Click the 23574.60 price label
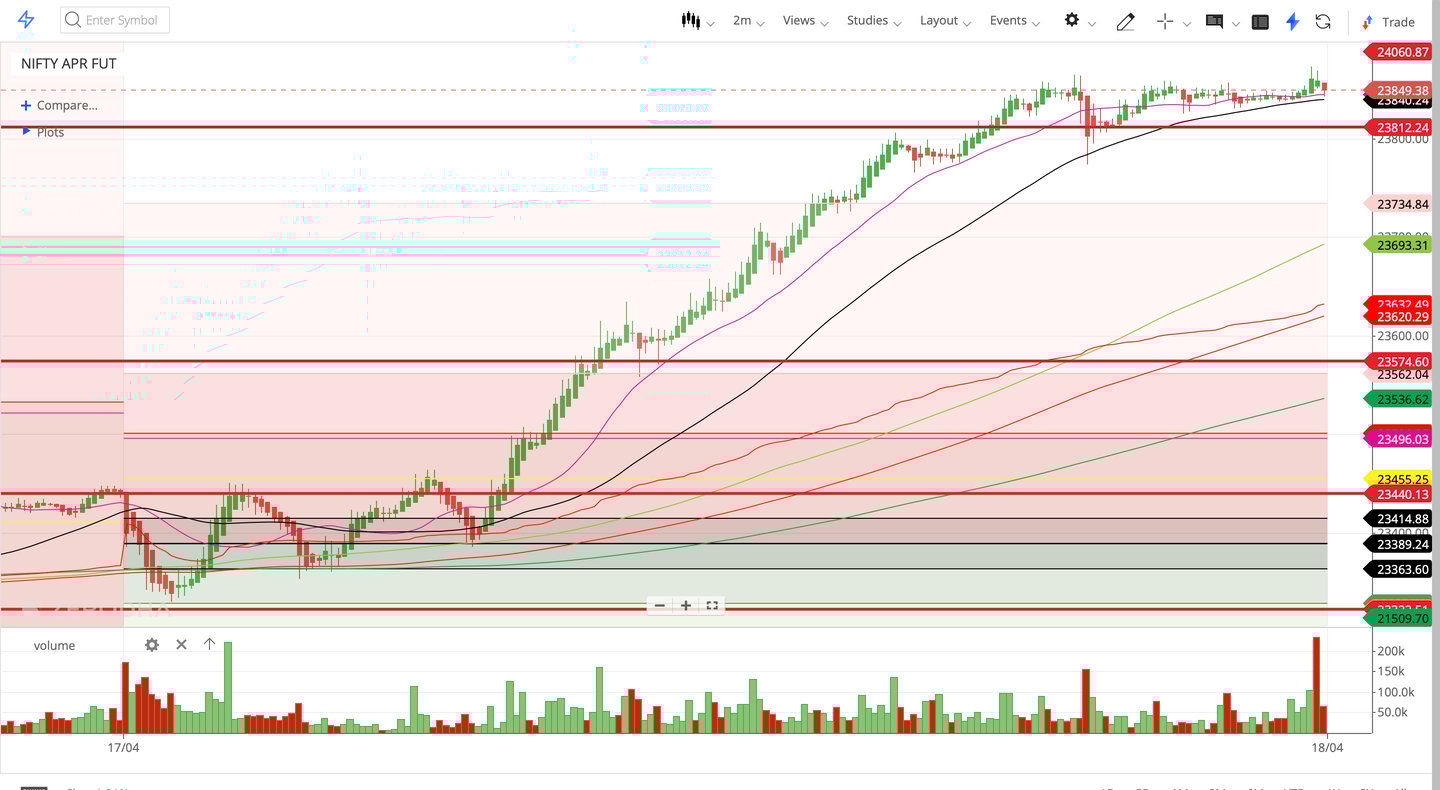Image resolution: width=1440 pixels, height=790 pixels. tap(1400, 361)
